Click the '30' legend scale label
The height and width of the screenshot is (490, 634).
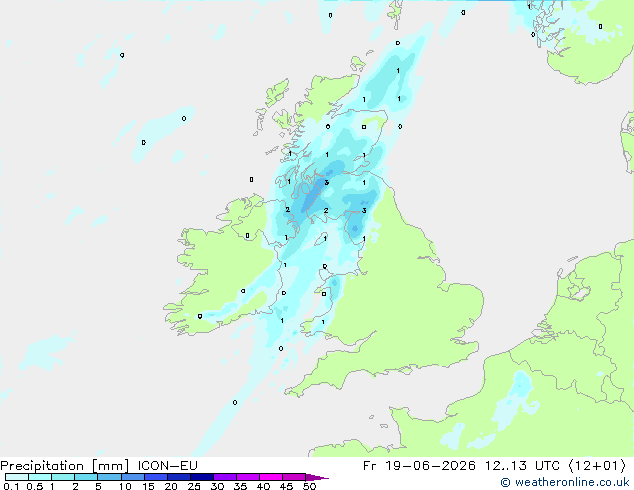pos(217,486)
